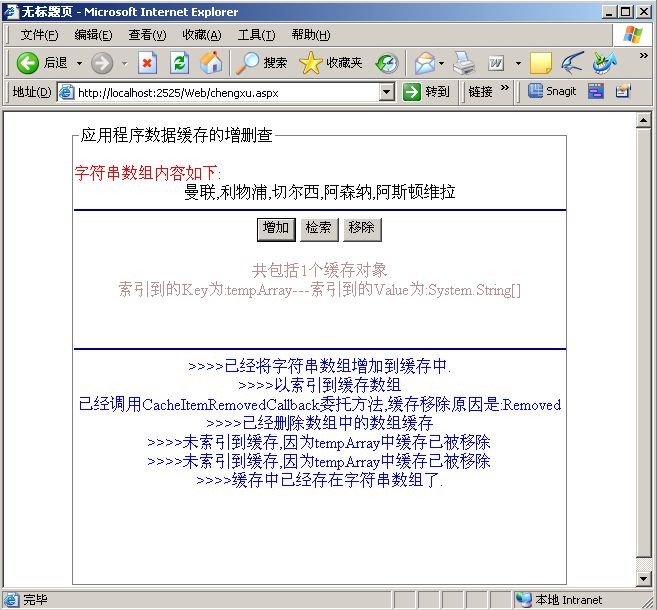
Task: Click the status text 本地 Intranet
Action: 568,600
